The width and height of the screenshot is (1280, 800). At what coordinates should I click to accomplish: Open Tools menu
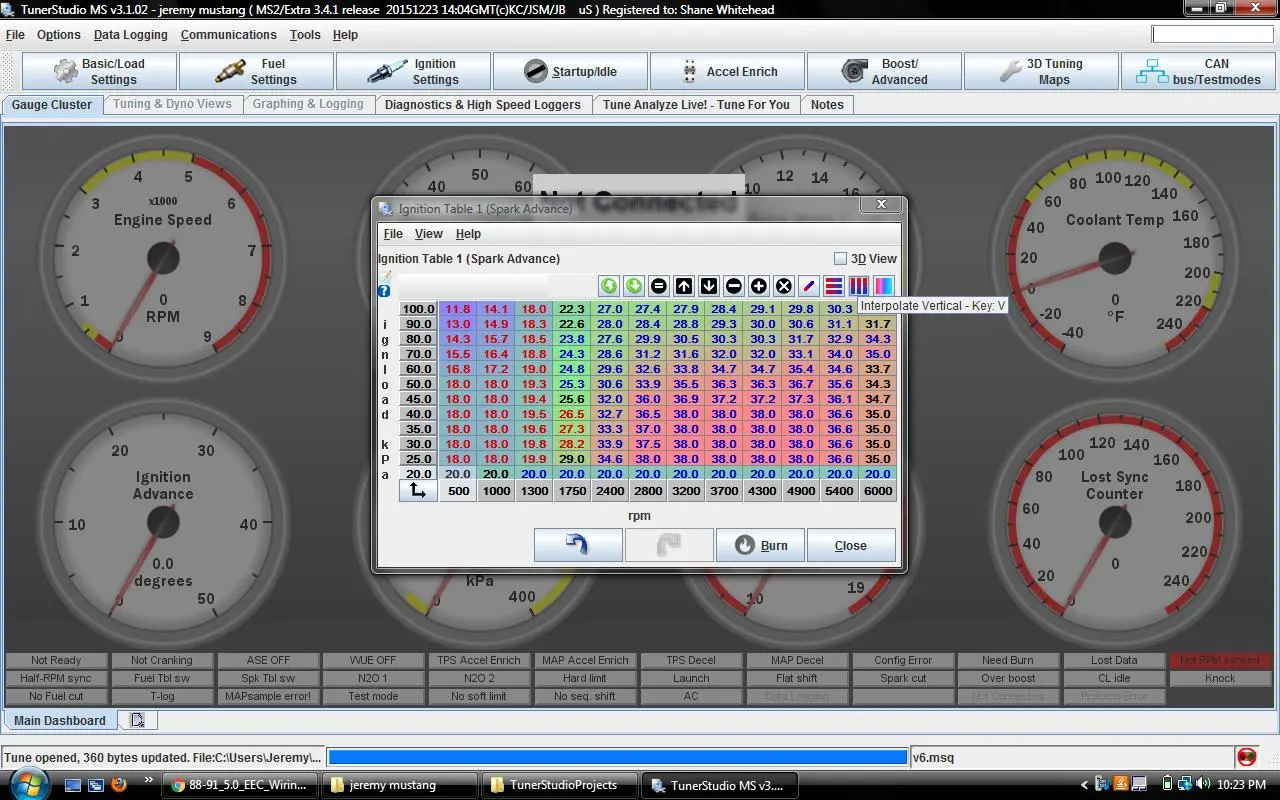(x=305, y=34)
